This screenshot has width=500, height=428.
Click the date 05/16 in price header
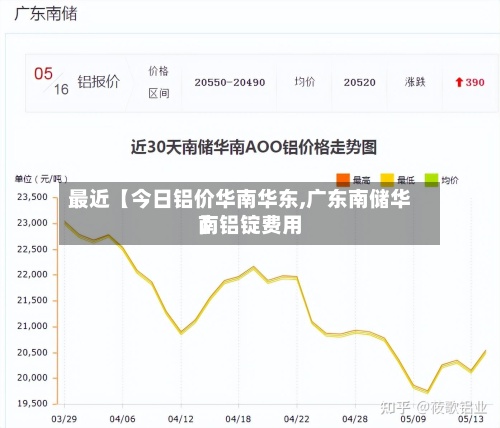[51, 81]
